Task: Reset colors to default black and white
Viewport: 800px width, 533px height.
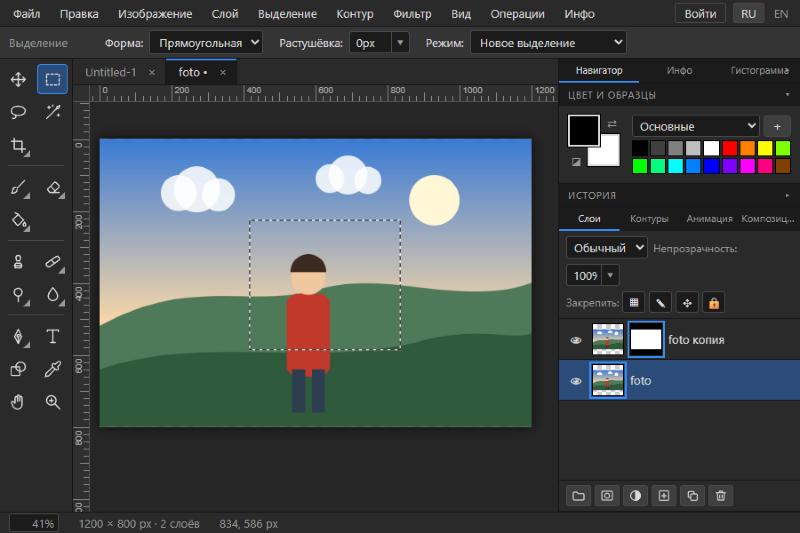Action: coord(576,162)
